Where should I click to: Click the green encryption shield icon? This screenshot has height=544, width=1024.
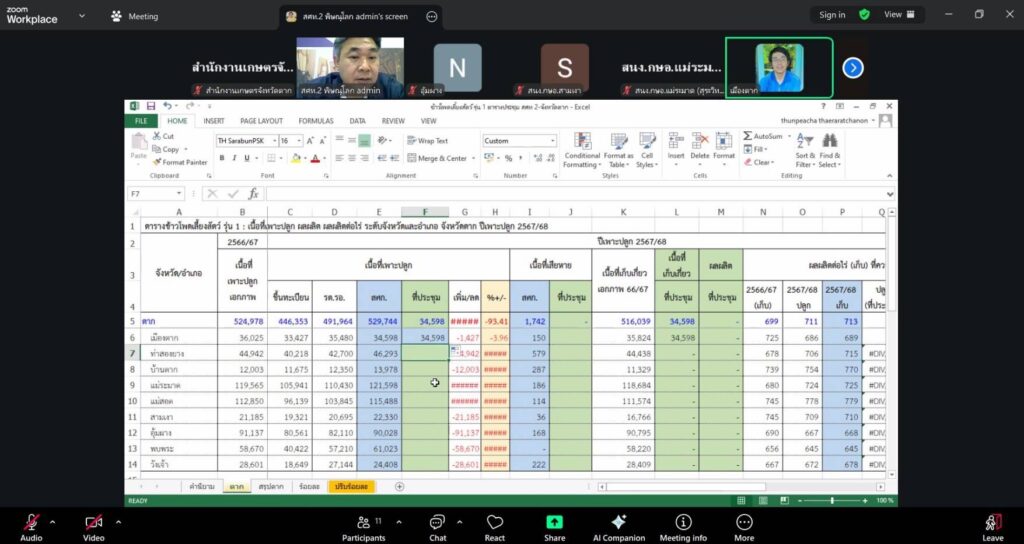tap(864, 15)
